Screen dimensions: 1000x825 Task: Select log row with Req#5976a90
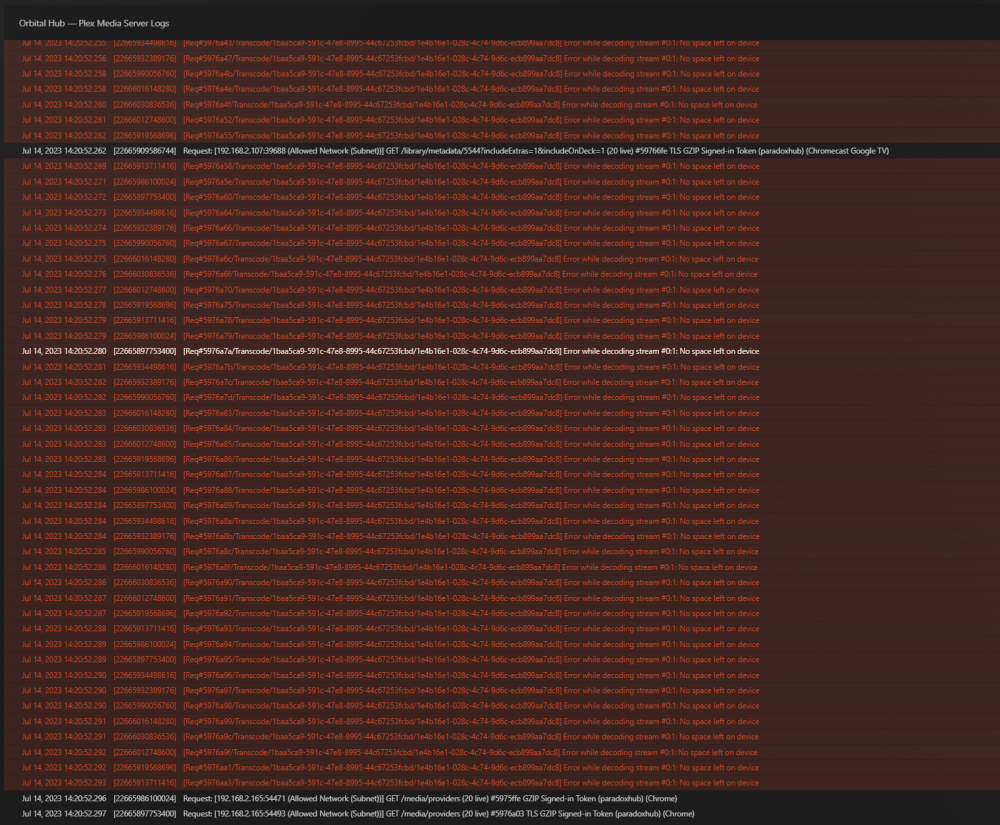pyautogui.click(x=500, y=583)
